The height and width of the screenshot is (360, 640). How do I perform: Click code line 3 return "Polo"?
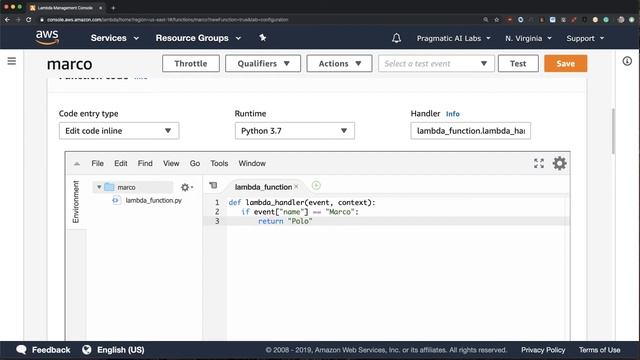coord(285,221)
